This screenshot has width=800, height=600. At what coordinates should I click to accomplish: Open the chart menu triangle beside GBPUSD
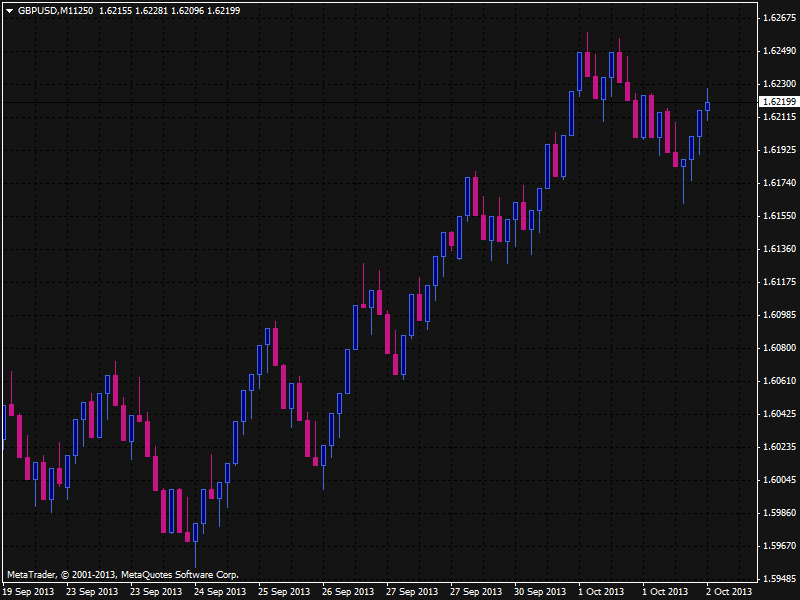(9, 10)
